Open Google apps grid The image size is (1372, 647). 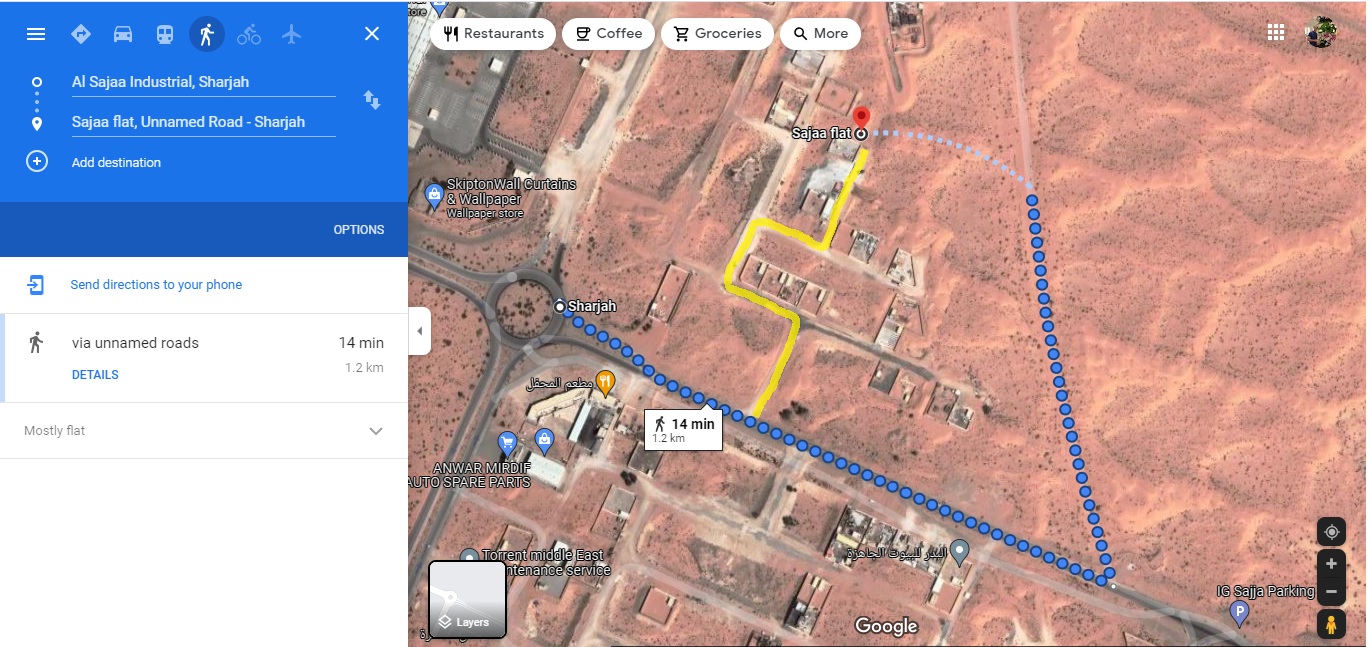[x=1276, y=32]
